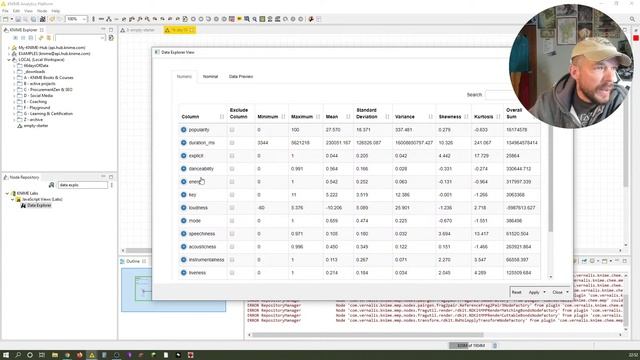
Task: Click Node Repository search box
Action: coord(82,185)
